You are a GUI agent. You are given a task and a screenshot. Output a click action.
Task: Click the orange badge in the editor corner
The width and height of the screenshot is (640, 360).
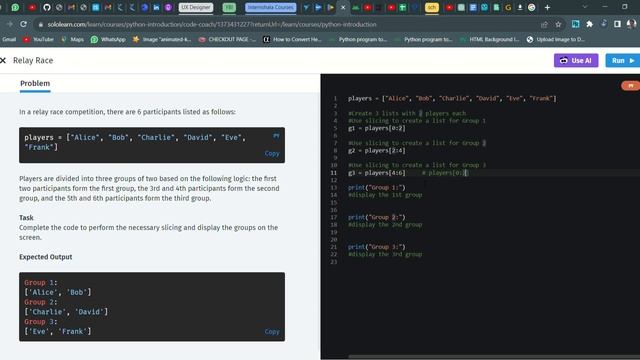coord(630,86)
